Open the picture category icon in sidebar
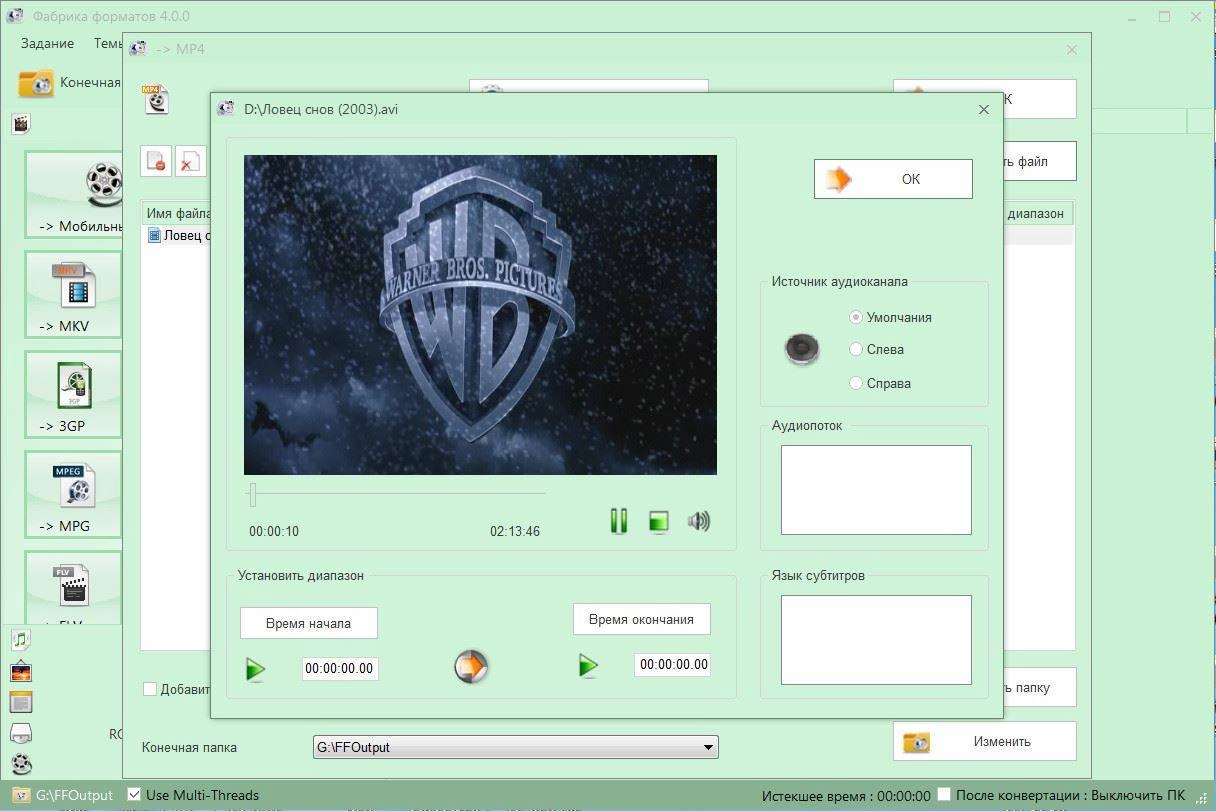The width and height of the screenshot is (1216, 811). 21,671
